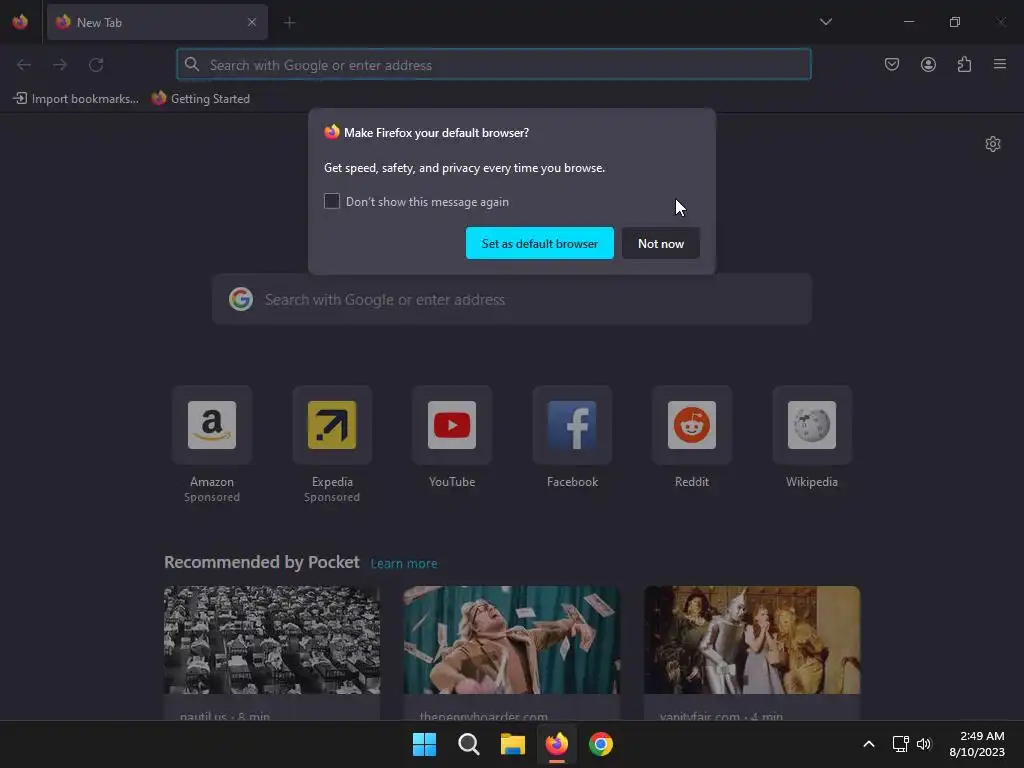Click Import bookmarks in bookmarks toolbar
The height and width of the screenshot is (768, 1024).
76,99
